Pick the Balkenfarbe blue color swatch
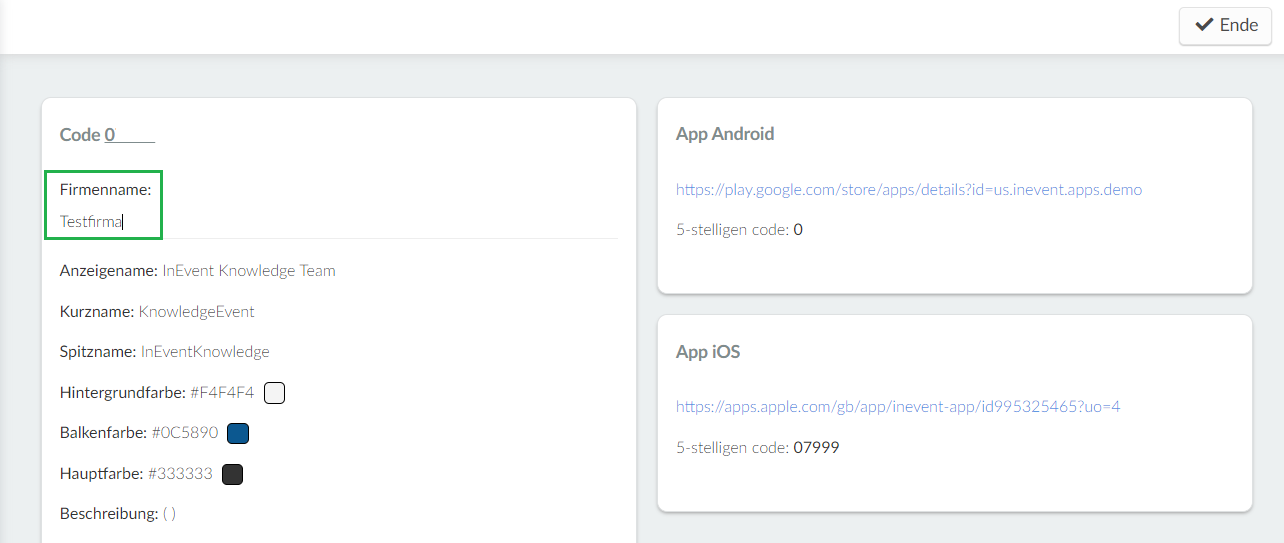Screen dimensions: 1284x543 [x=238, y=433]
